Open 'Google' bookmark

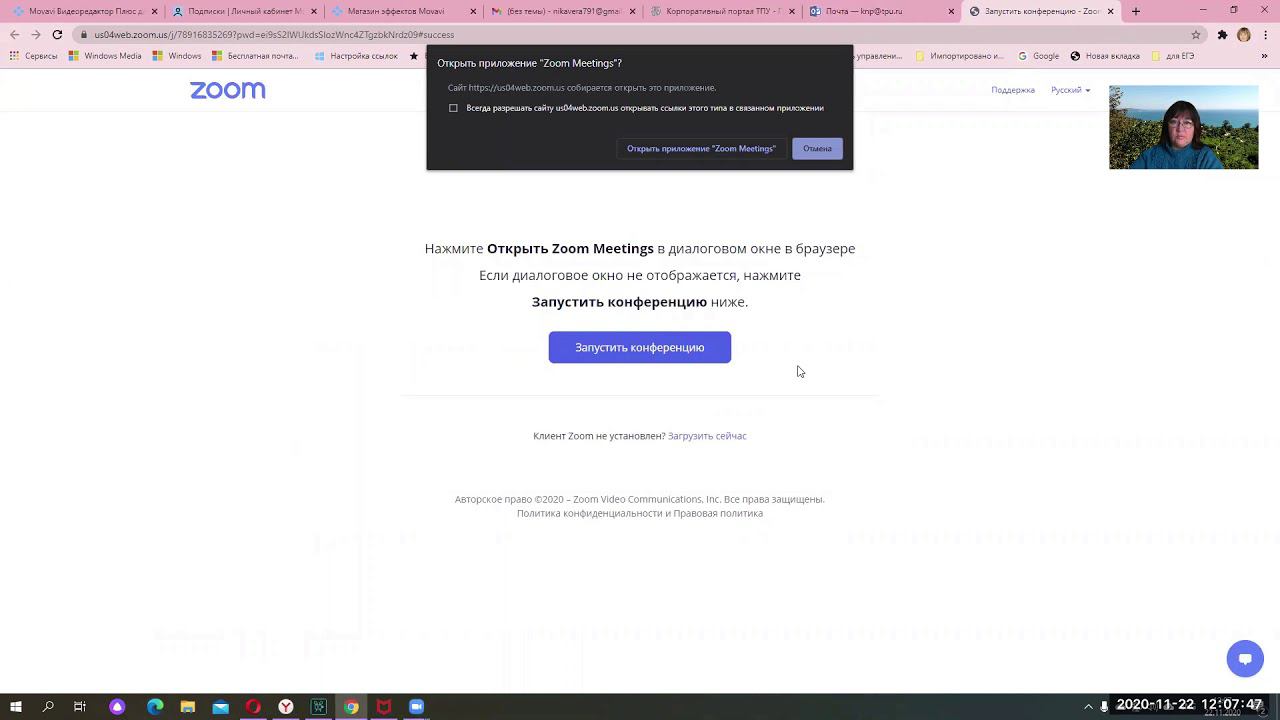[x=1038, y=56]
